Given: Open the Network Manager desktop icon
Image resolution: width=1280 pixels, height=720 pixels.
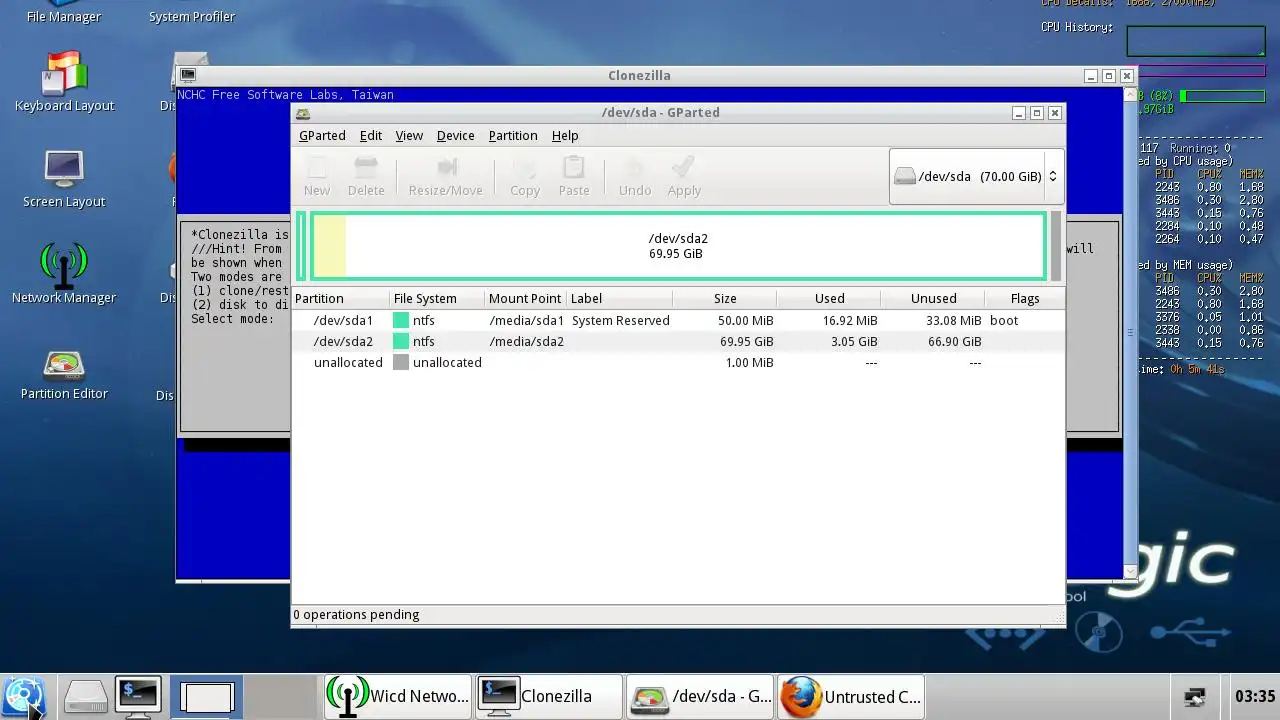Looking at the screenshot, I should point(64,274).
